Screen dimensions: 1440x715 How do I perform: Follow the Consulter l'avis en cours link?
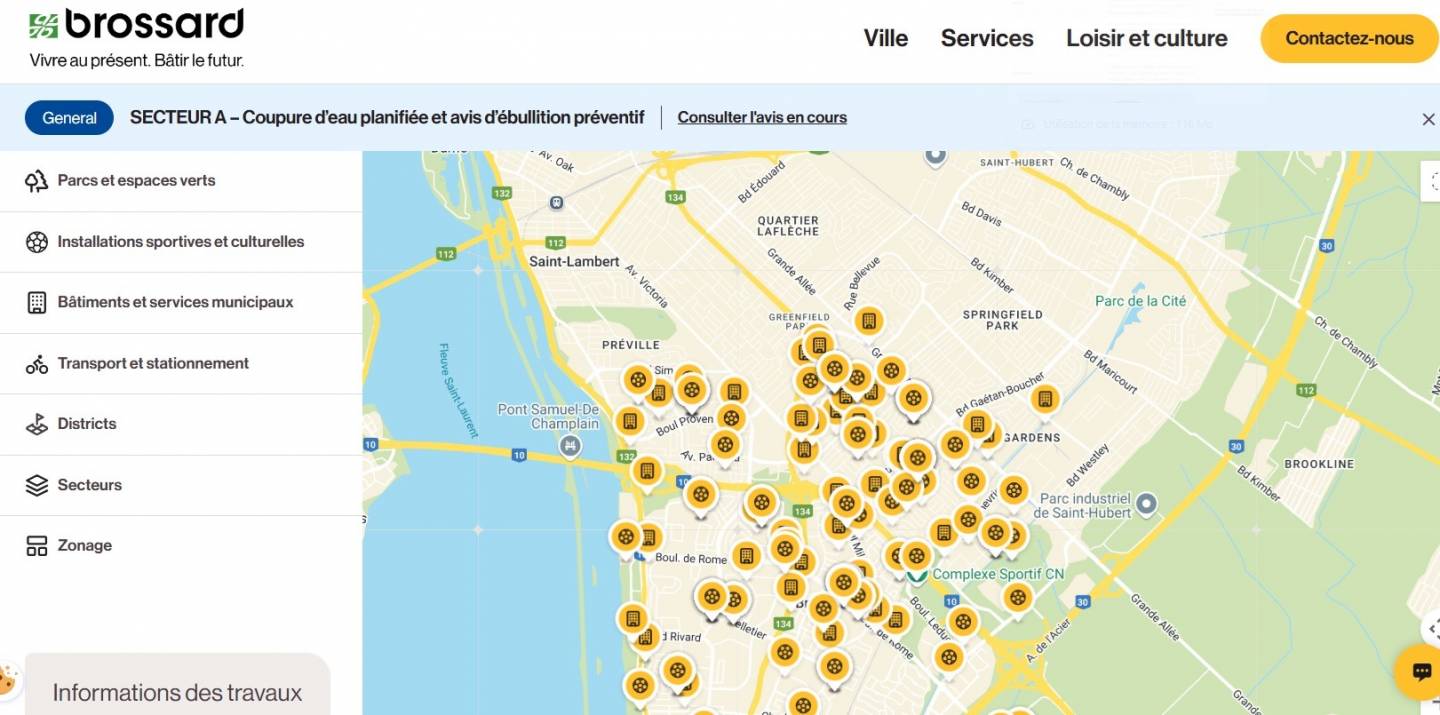pyautogui.click(x=761, y=118)
